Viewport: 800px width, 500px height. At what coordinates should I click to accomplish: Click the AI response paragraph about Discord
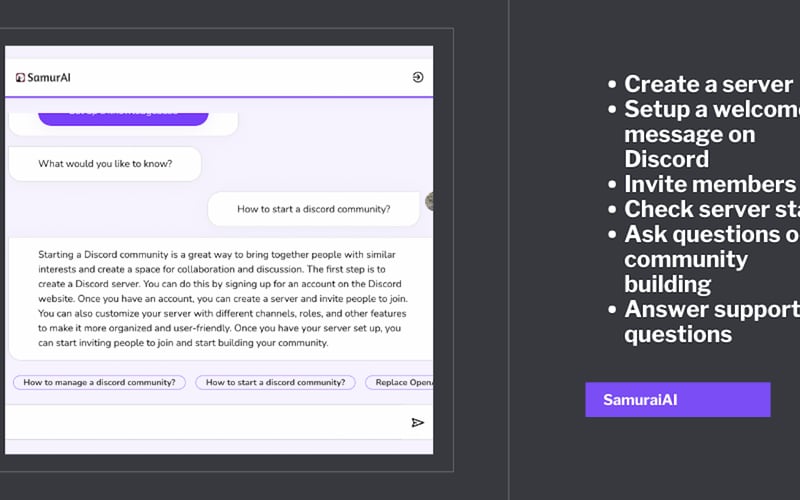pos(222,298)
